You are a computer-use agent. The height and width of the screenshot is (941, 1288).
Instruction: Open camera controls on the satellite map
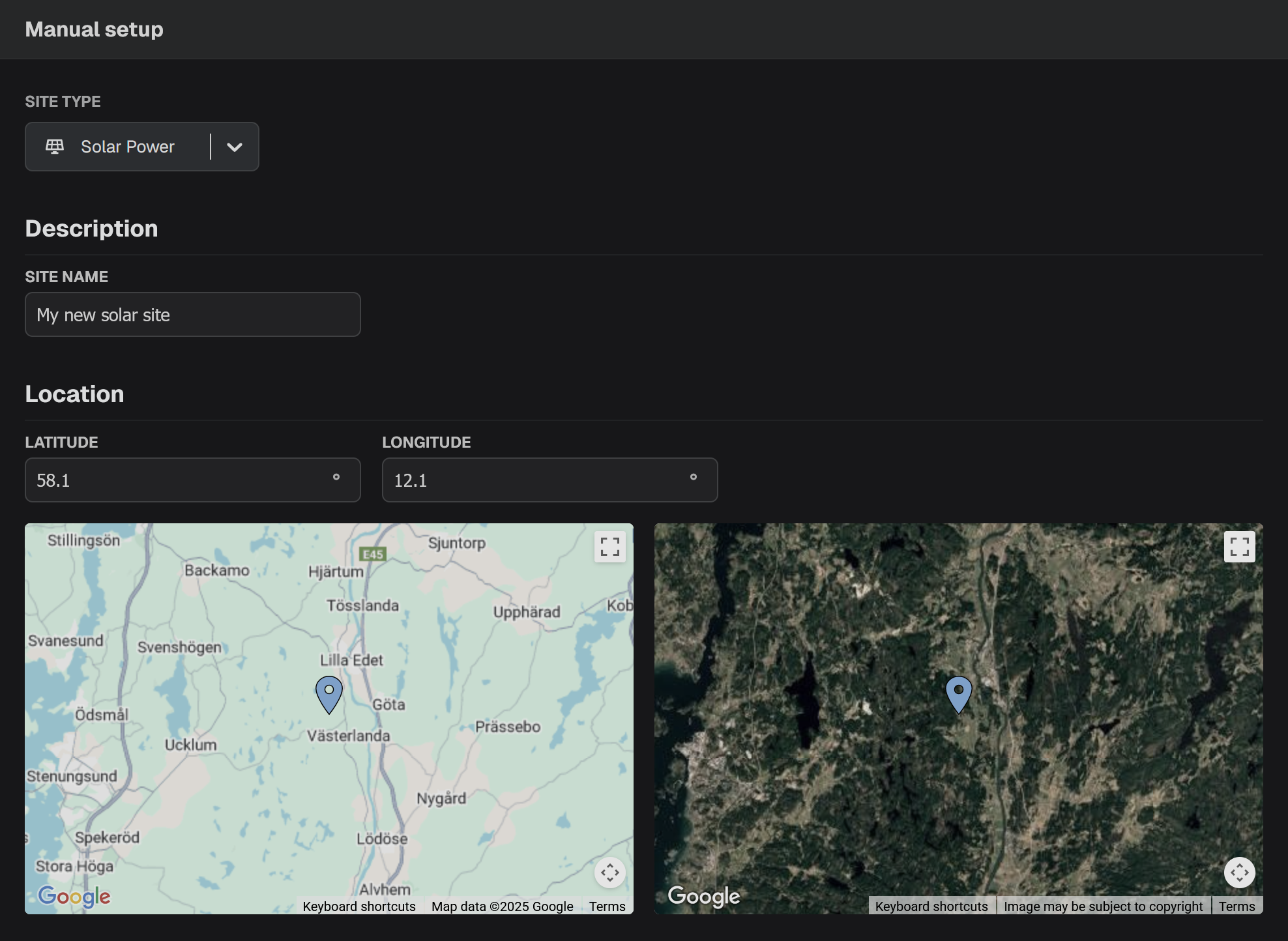[x=1239, y=872]
